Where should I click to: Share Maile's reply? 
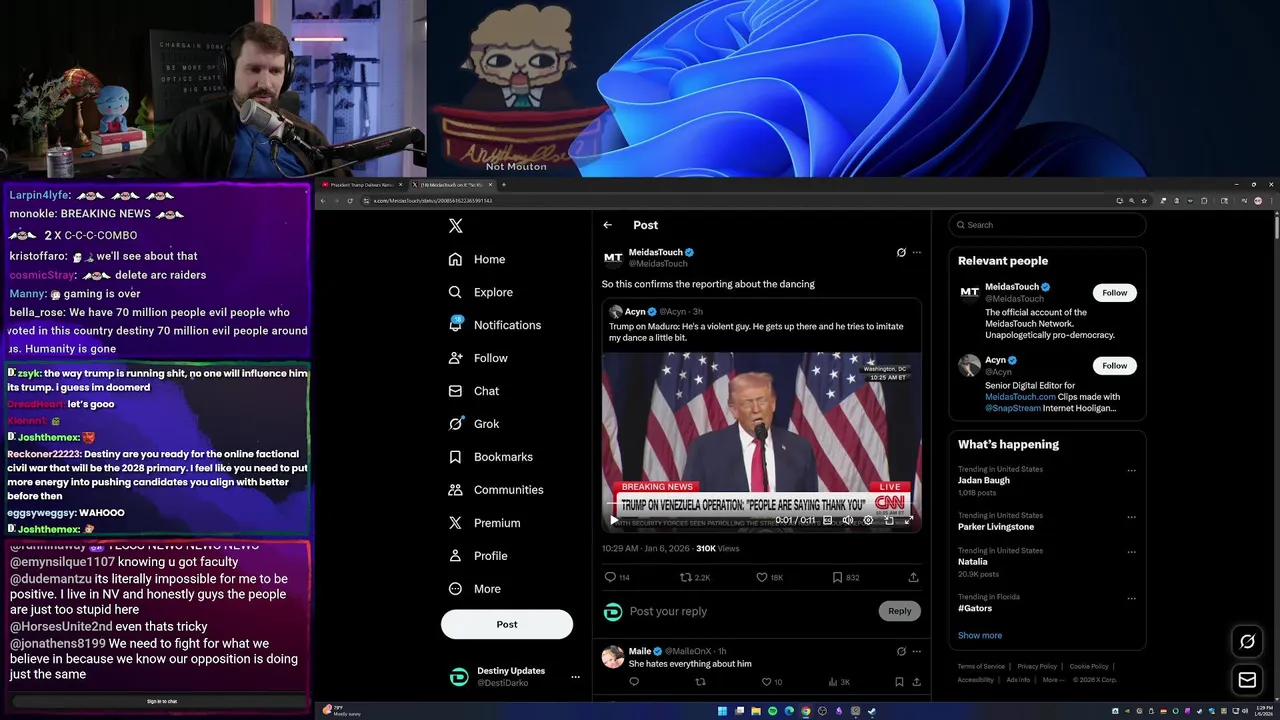(915, 682)
